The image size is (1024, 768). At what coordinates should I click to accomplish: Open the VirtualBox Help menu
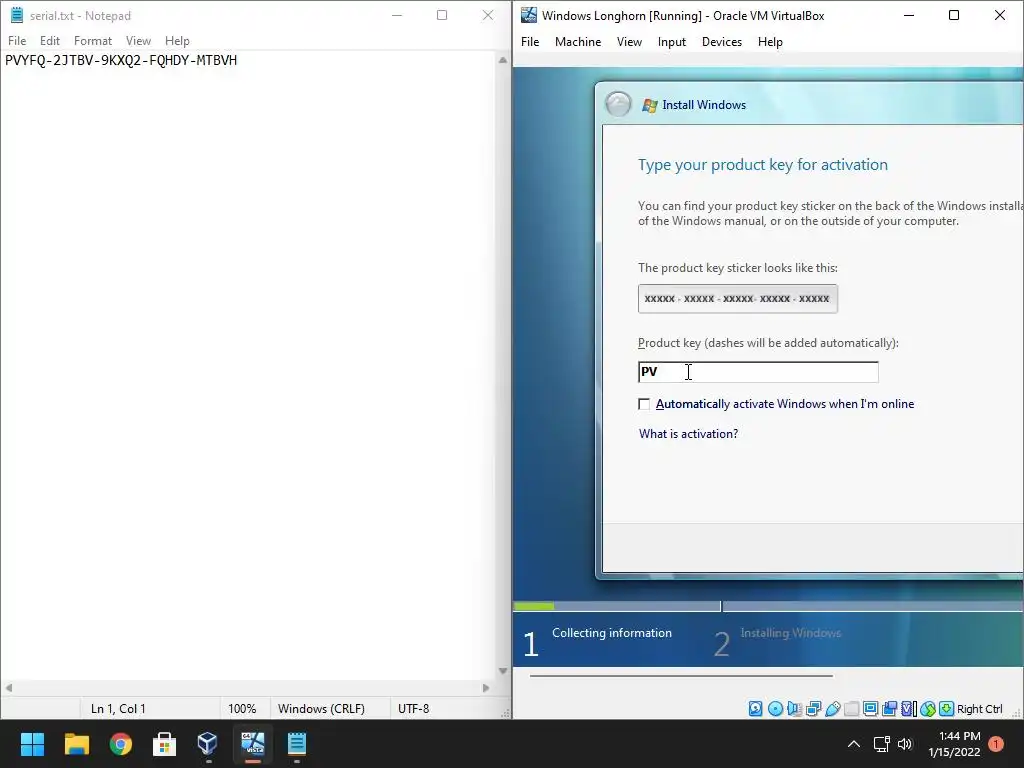pyautogui.click(x=770, y=42)
